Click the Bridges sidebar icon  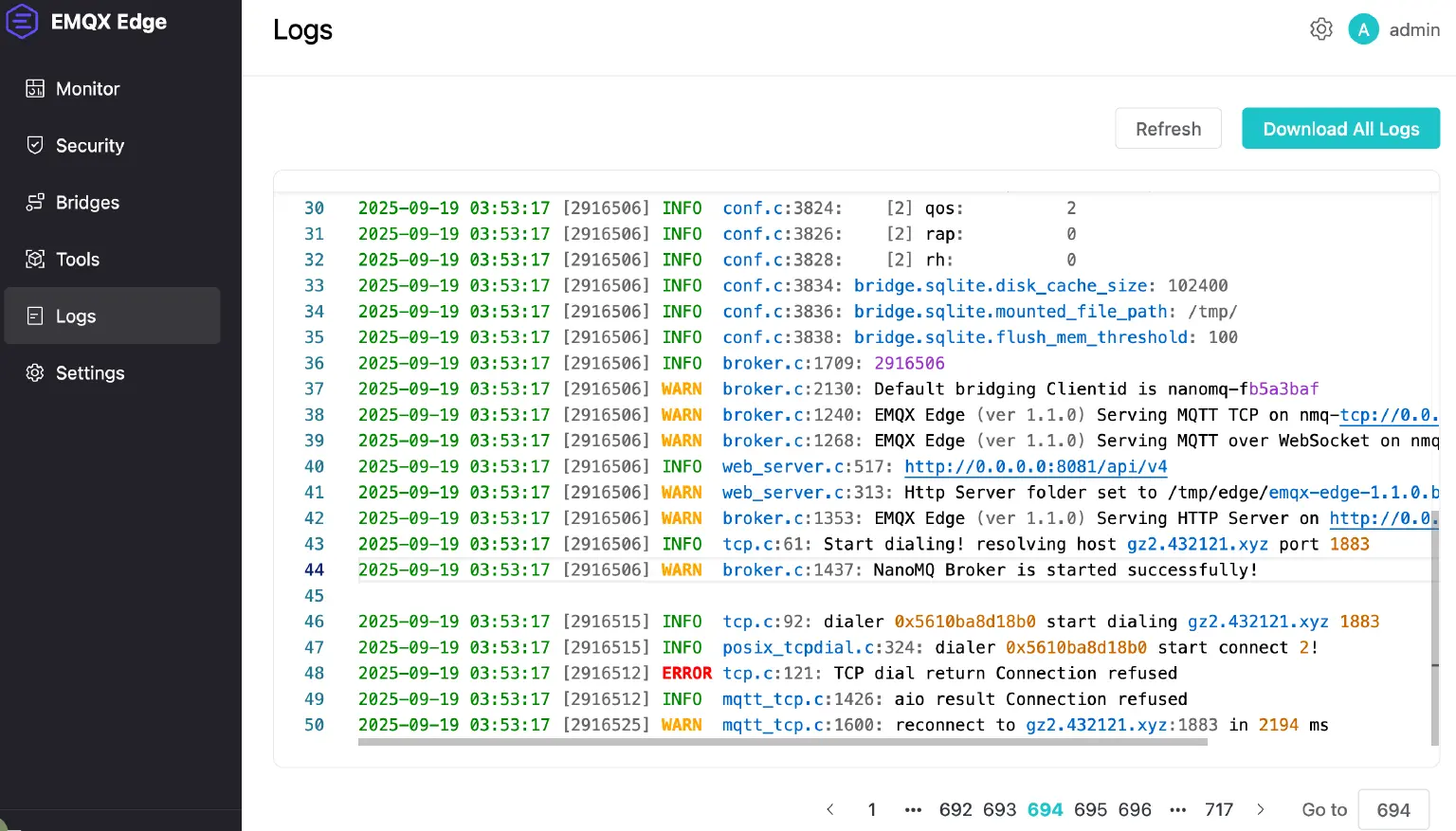pos(35,202)
